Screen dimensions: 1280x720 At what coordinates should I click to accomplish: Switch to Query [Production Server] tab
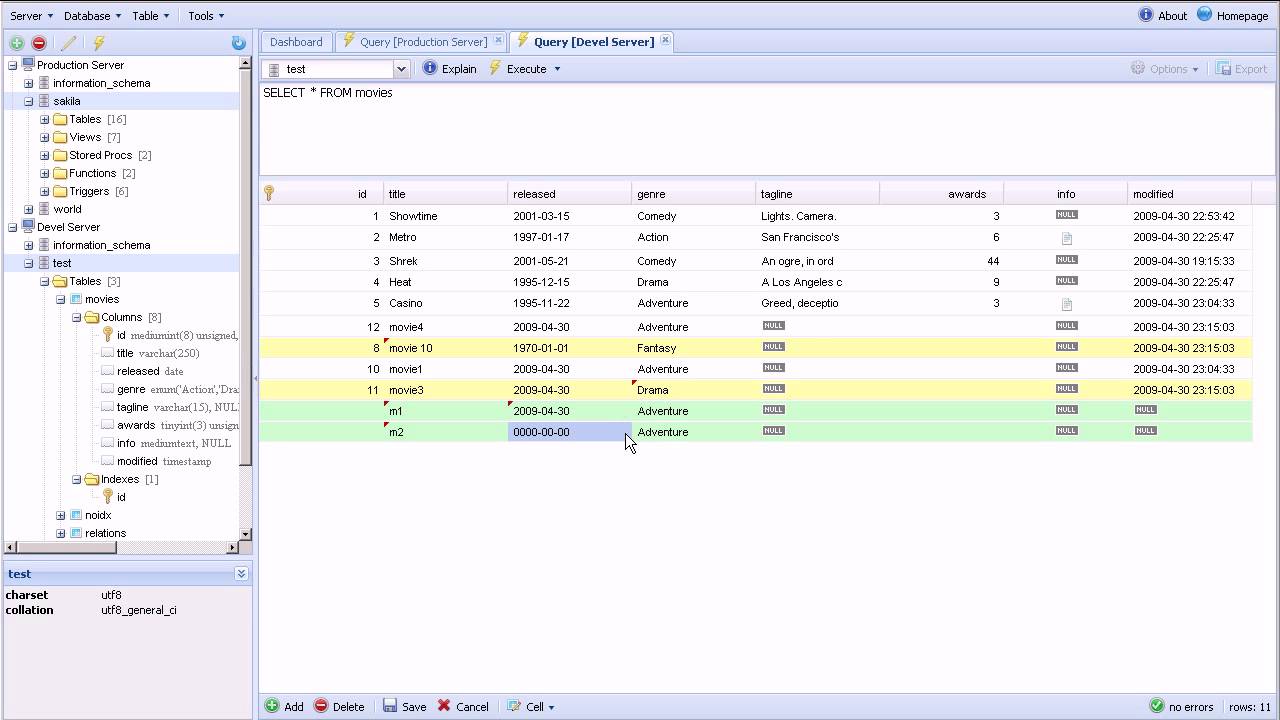coord(424,42)
